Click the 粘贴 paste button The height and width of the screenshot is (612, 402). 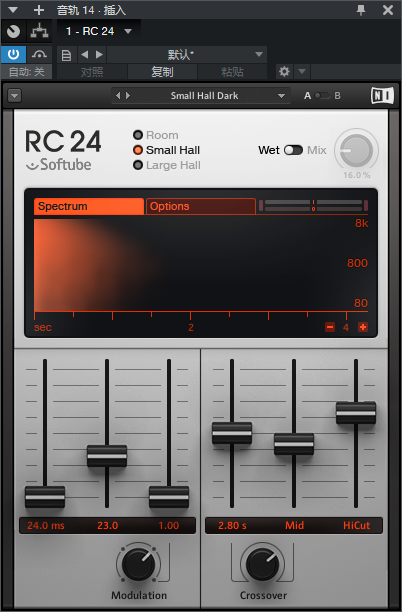pyautogui.click(x=232, y=72)
